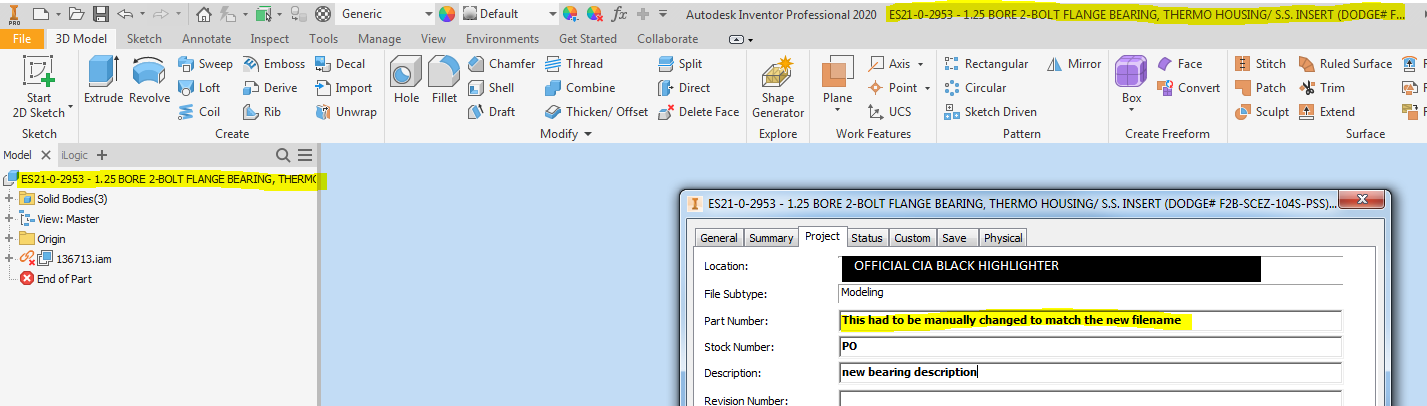Viewport: 1427px width, 406px height.
Task: Undo the last action
Action: click(124, 14)
